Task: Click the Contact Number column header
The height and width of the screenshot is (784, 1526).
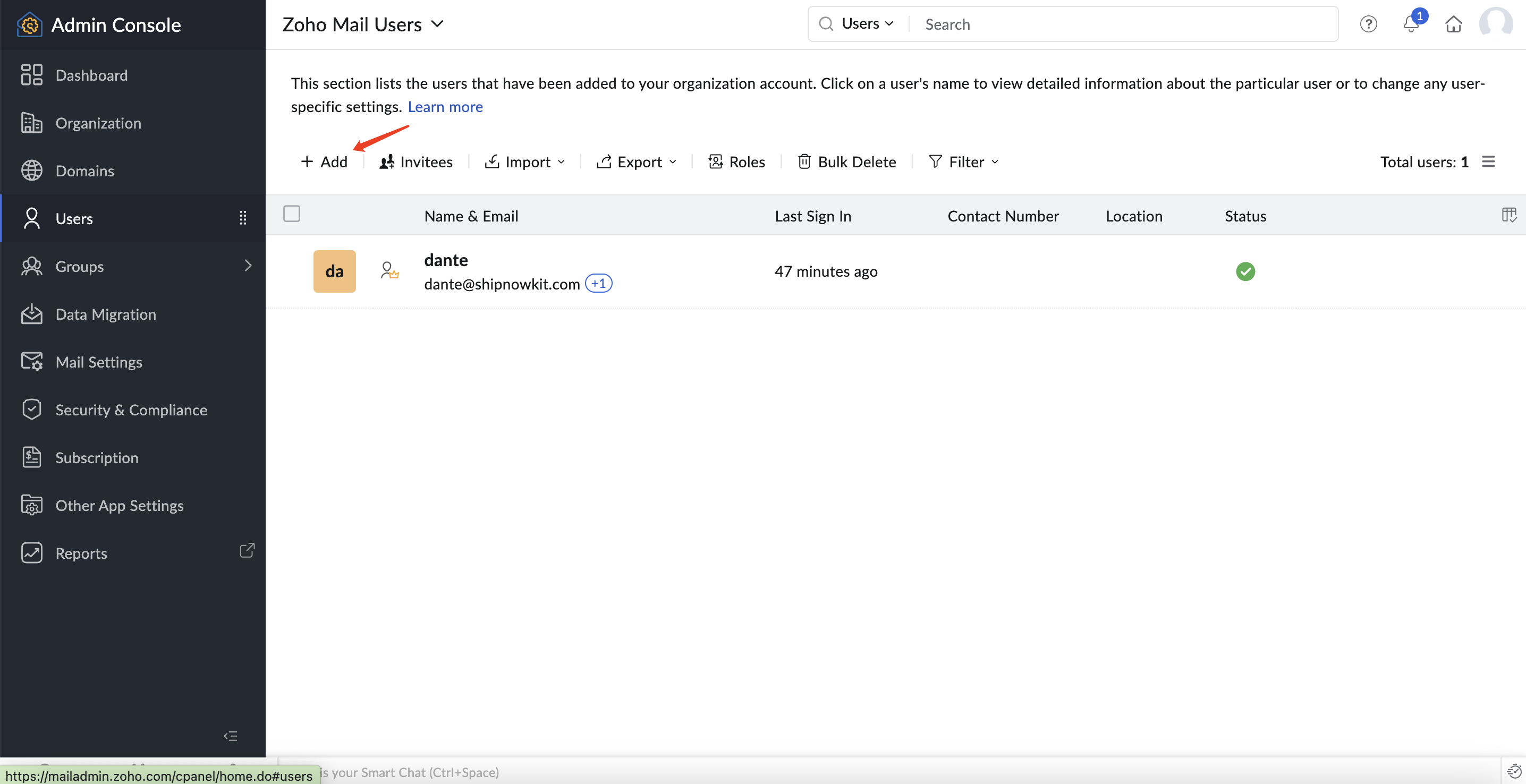Action: 1003,216
